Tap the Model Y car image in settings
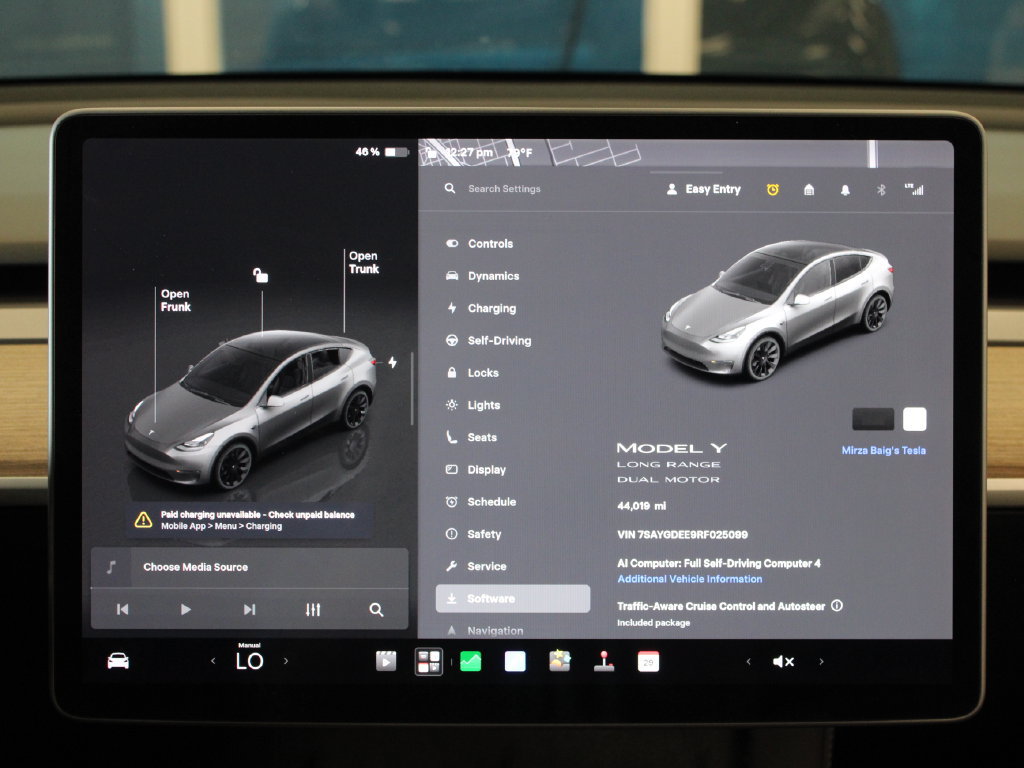1024x768 pixels. [x=776, y=311]
